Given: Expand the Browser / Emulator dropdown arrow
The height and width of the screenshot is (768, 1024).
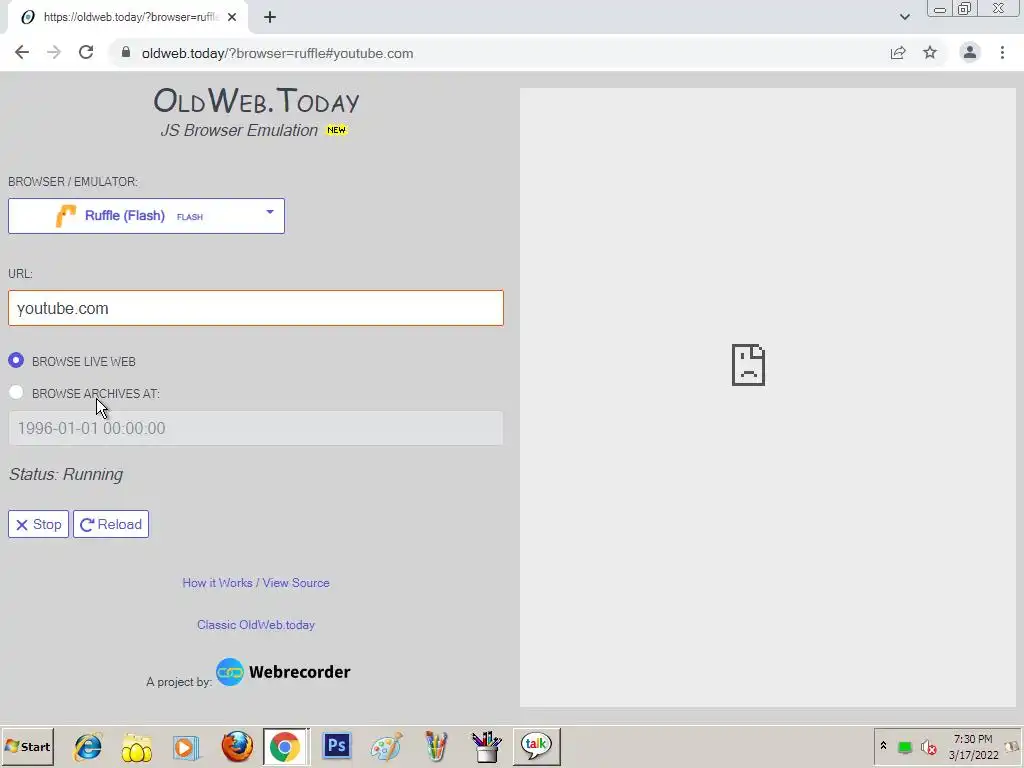Looking at the screenshot, I should tap(270, 212).
